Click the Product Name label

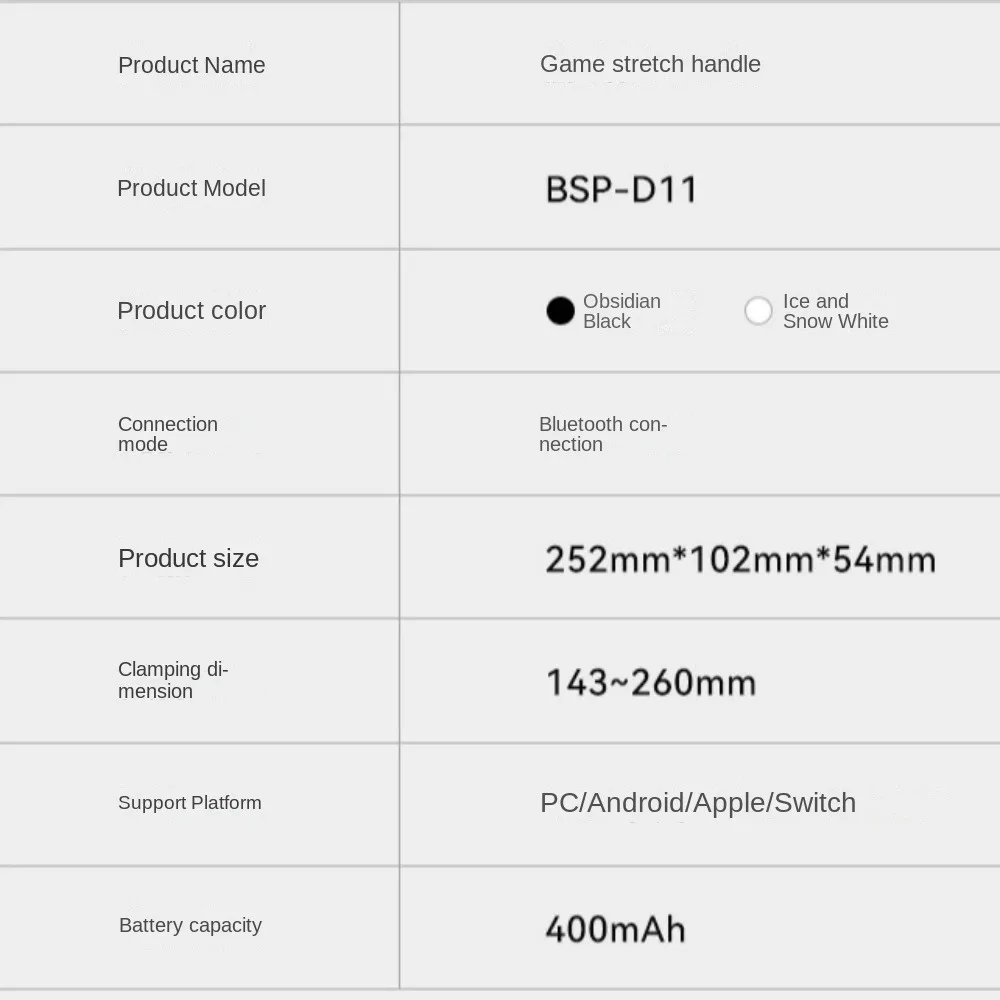191,65
